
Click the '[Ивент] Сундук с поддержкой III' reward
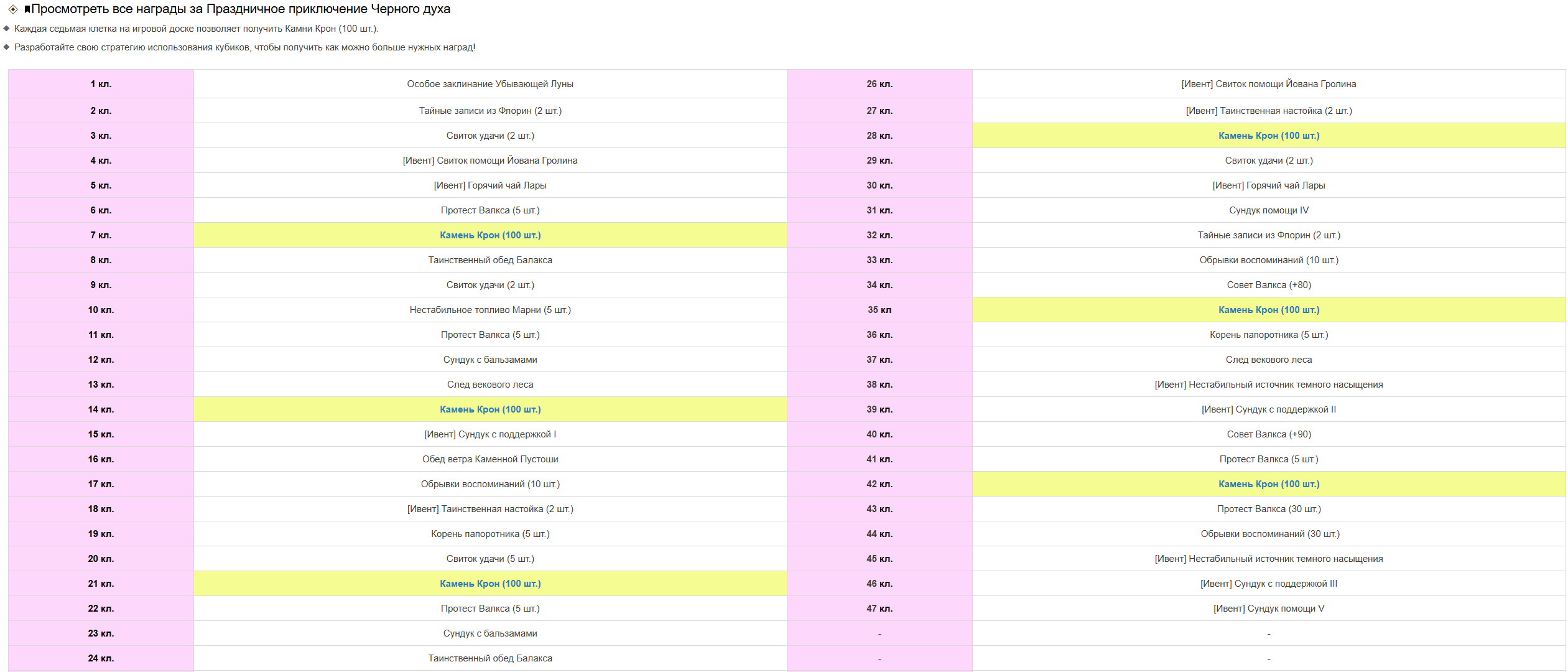(x=1268, y=584)
